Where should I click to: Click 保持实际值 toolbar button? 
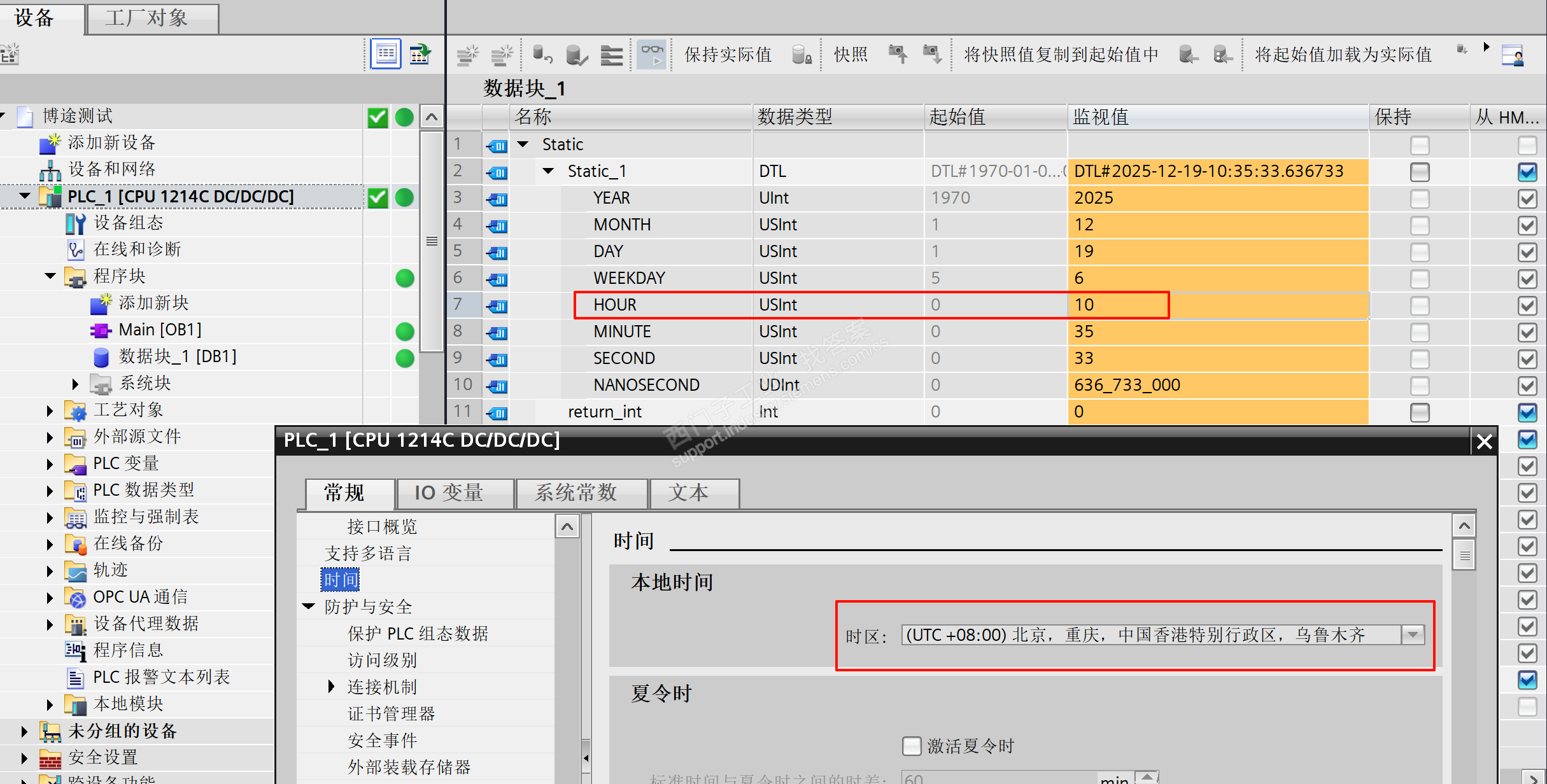click(x=728, y=55)
